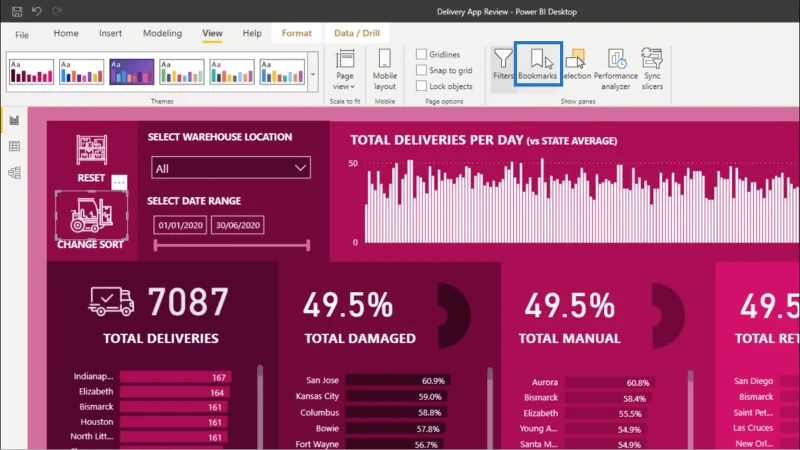Viewport: 800px width, 450px height.
Task: Click the Save icon in title bar
Action: pos(17,11)
